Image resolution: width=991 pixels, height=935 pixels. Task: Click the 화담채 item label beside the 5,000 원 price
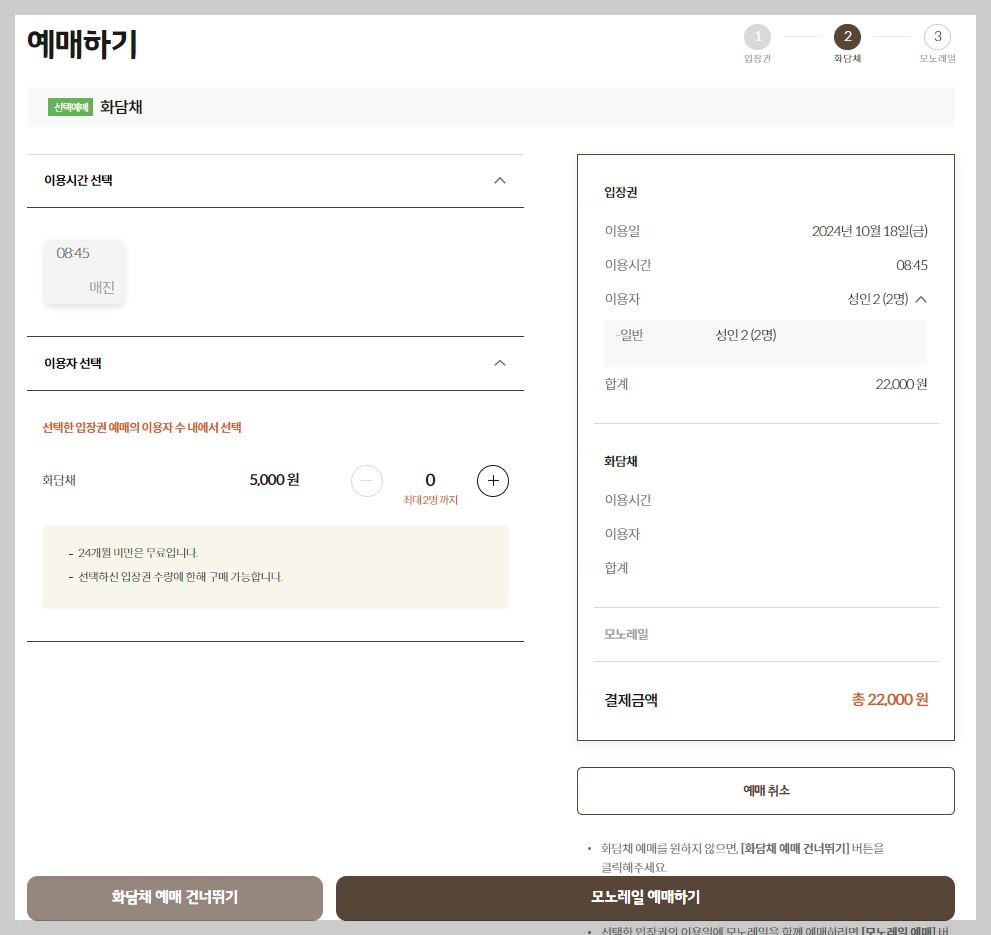pyautogui.click(x=59, y=480)
